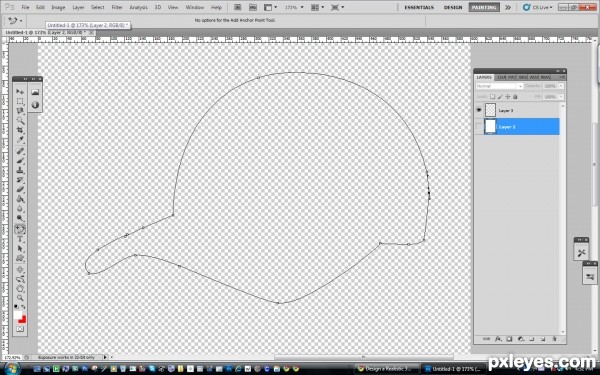Screen dimensions: 600x375
Task: Select the Eyedropper tool
Action: pos(20,140)
